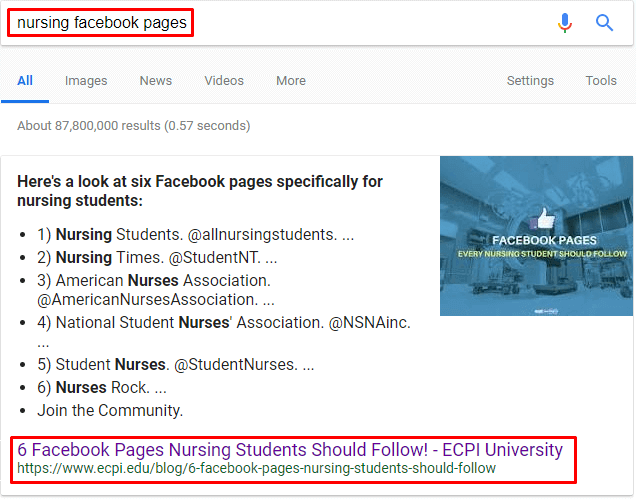Image resolution: width=636 pixels, height=499 pixels.
Task: Switch to the News tab
Action: (x=156, y=81)
